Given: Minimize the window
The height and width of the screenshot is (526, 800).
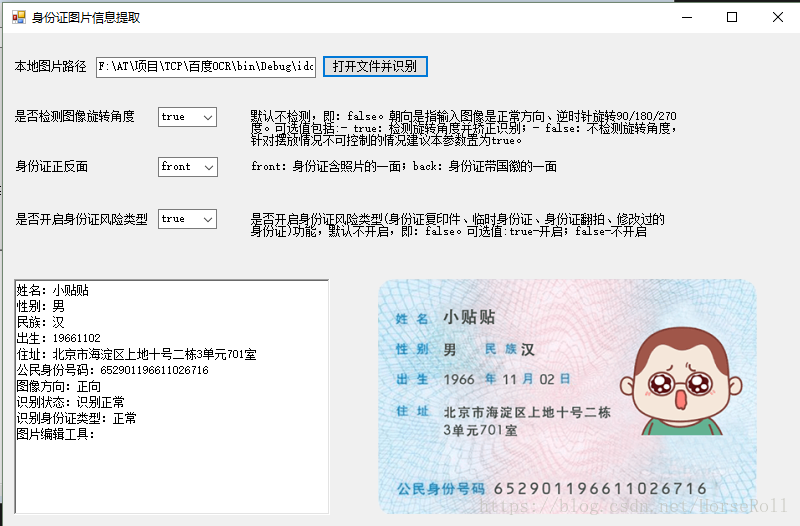Looking at the screenshot, I should tap(687, 17).
